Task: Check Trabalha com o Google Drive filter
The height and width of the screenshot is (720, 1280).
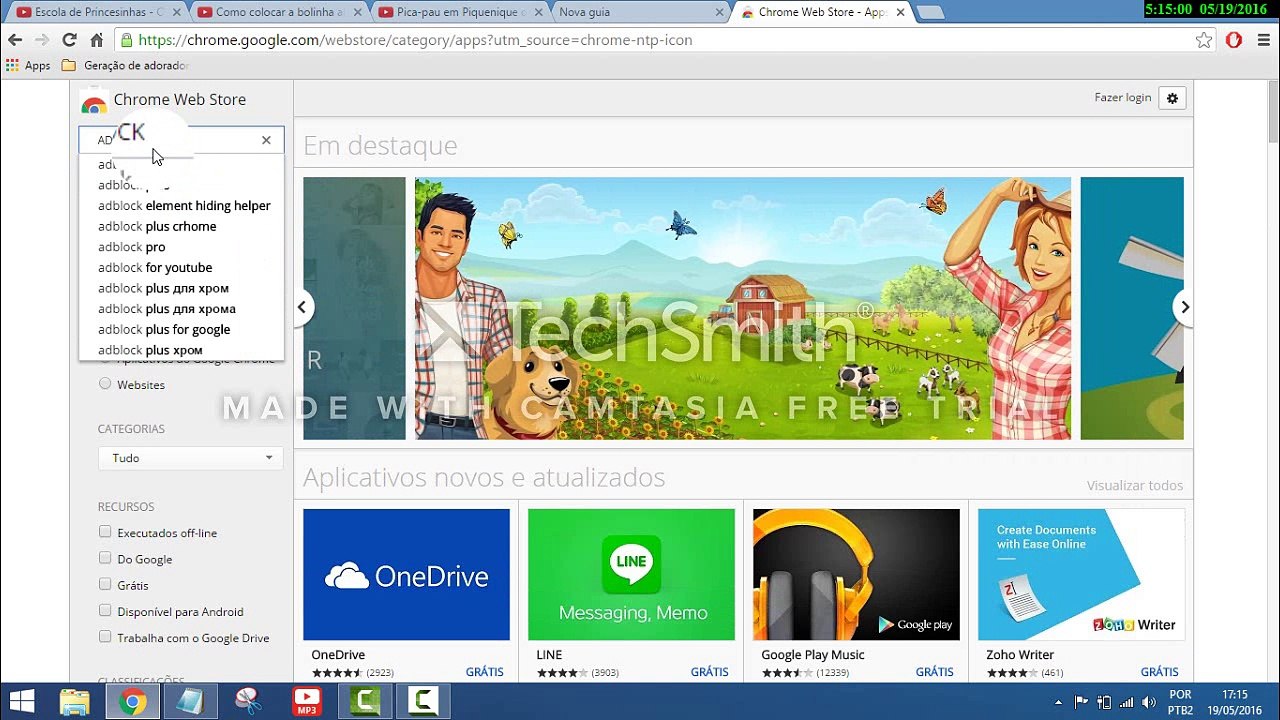Action: click(105, 637)
